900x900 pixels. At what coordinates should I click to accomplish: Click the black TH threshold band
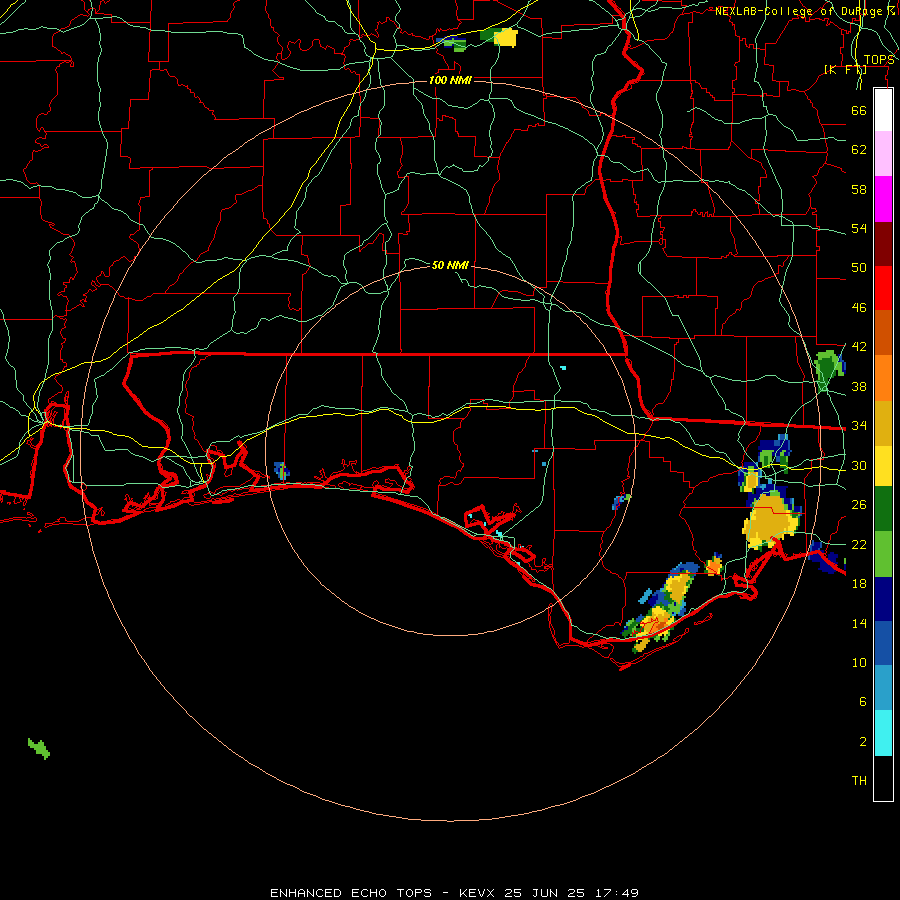click(x=883, y=778)
